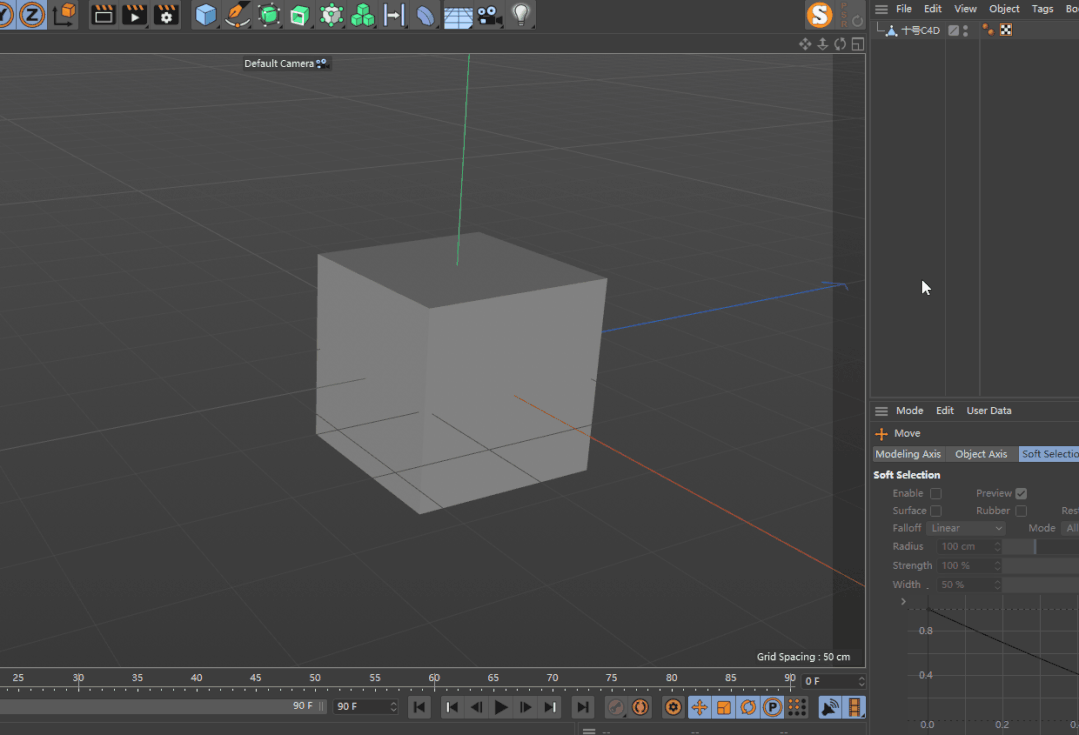Image resolution: width=1079 pixels, height=735 pixels.
Task: Open the Mode menu in Attributes
Action: [909, 411]
